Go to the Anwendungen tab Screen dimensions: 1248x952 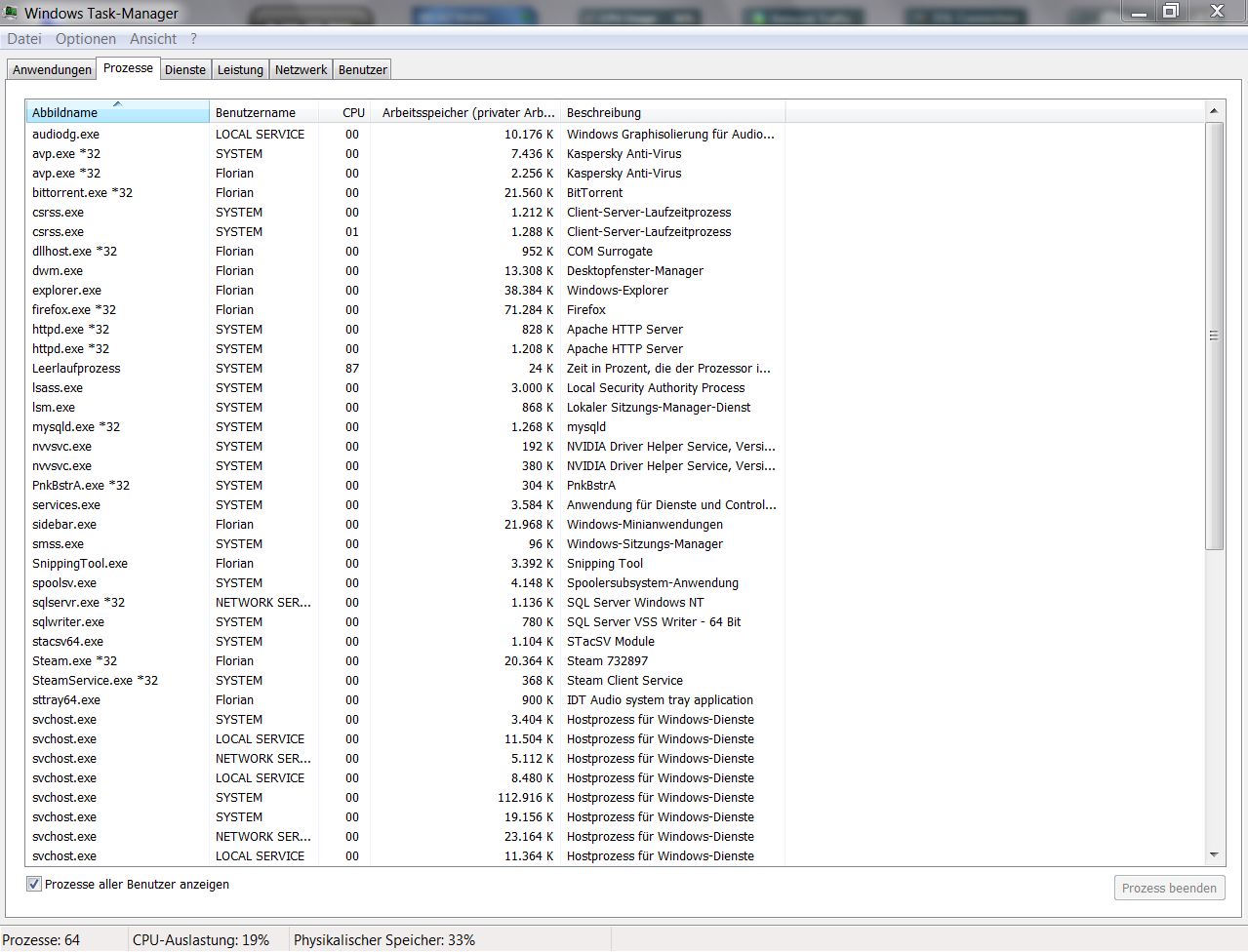click(52, 69)
